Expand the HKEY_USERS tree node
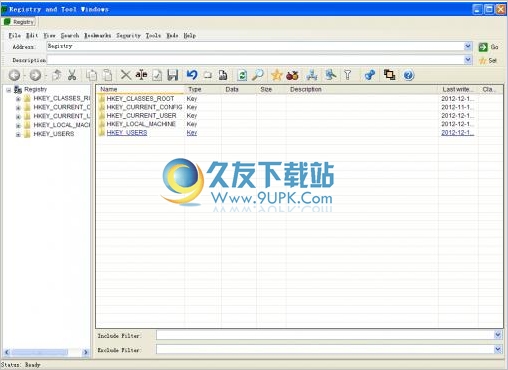 (x=18, y=134)
